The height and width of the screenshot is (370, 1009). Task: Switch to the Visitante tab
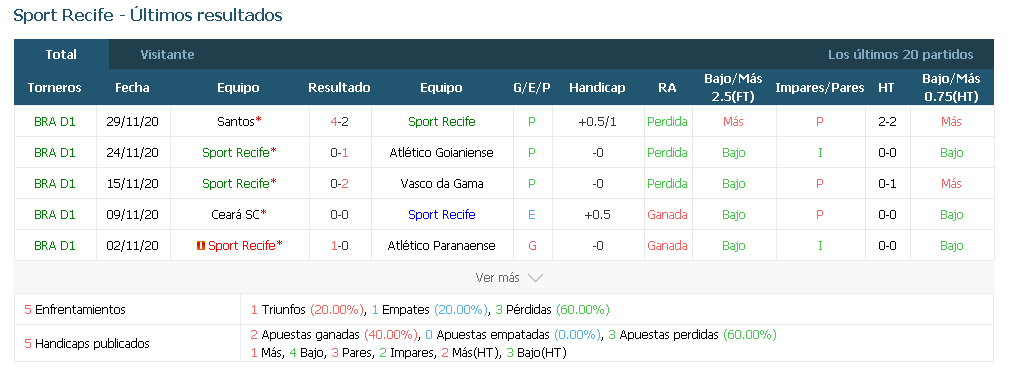(x=167, y=55)
